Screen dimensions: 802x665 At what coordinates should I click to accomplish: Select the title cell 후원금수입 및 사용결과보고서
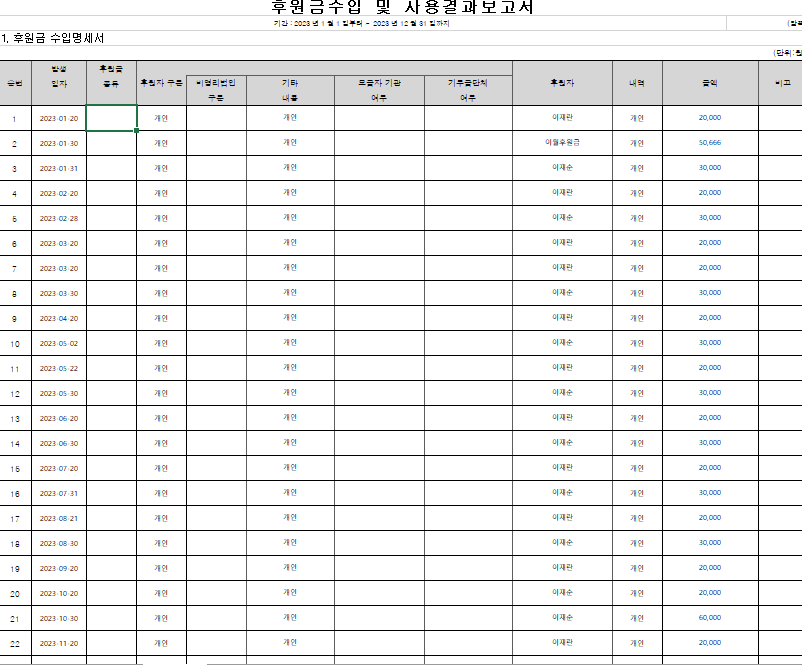pos(402,8)
